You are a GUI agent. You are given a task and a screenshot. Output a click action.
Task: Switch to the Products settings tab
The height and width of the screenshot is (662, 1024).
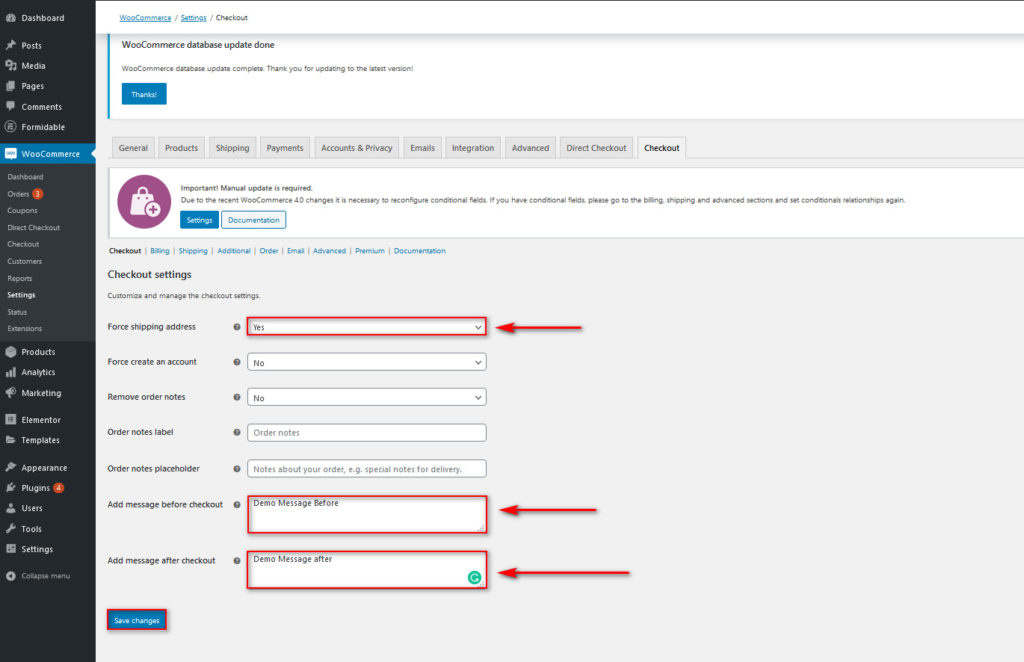click(x=182, y=148)
